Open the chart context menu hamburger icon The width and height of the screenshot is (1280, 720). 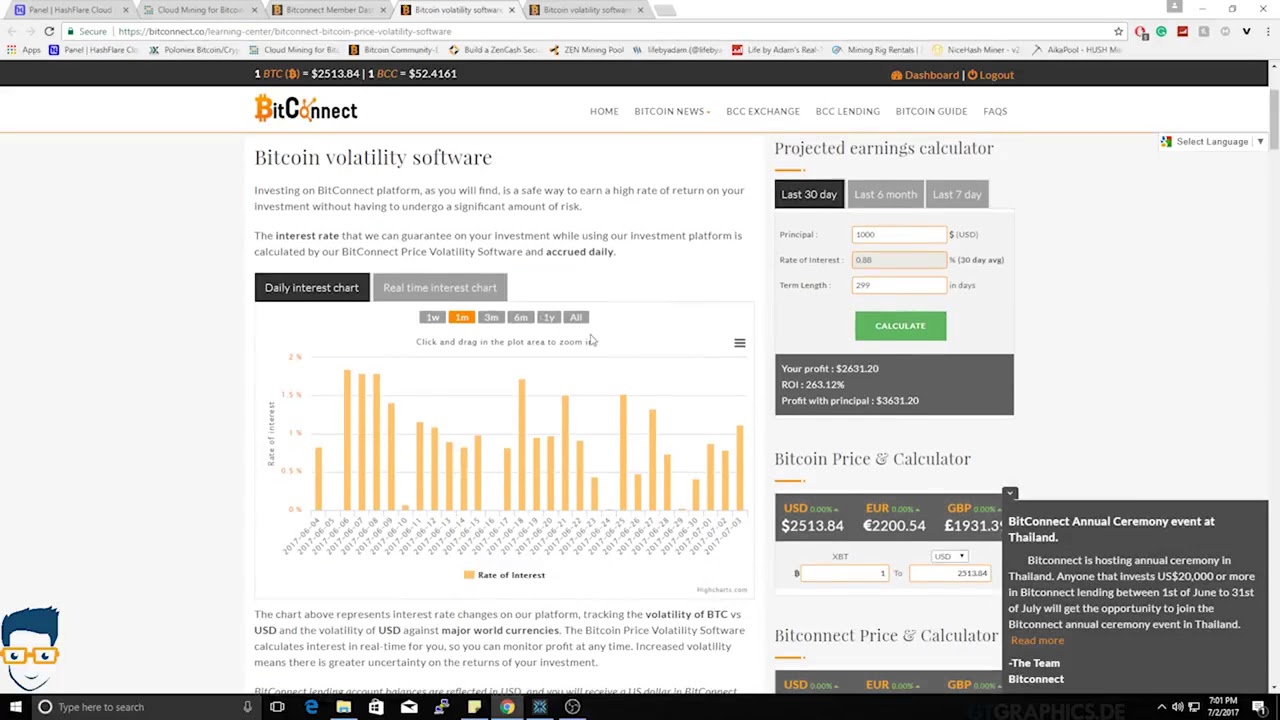click(739, 343)
